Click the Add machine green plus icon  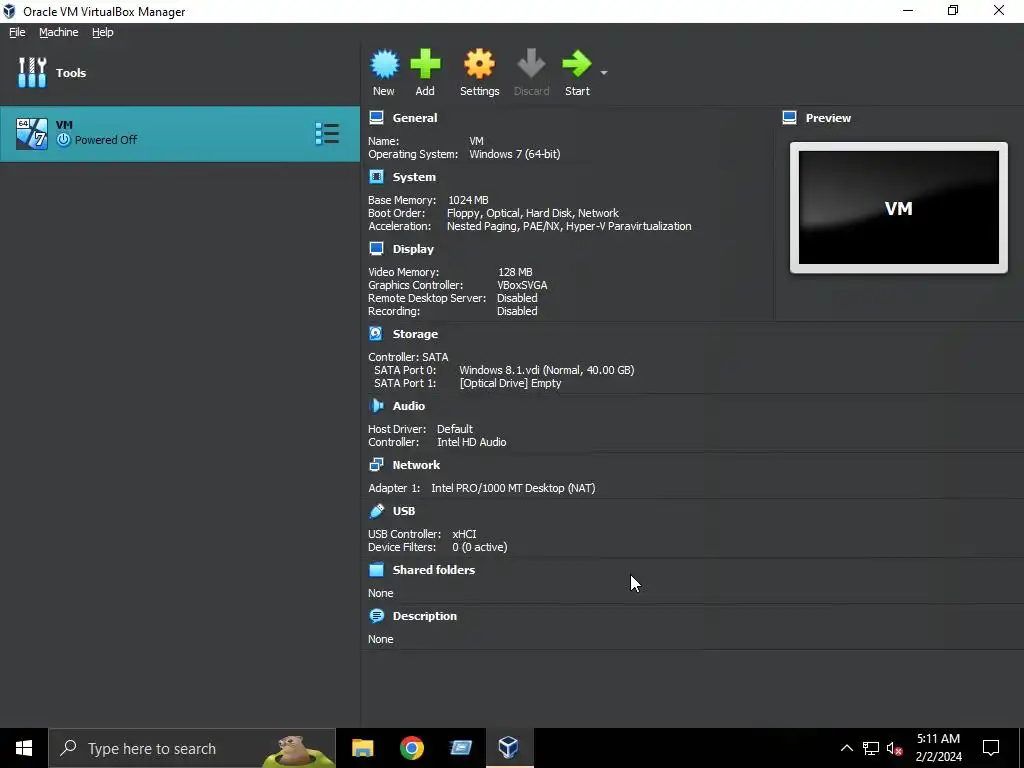click(425, 64)
